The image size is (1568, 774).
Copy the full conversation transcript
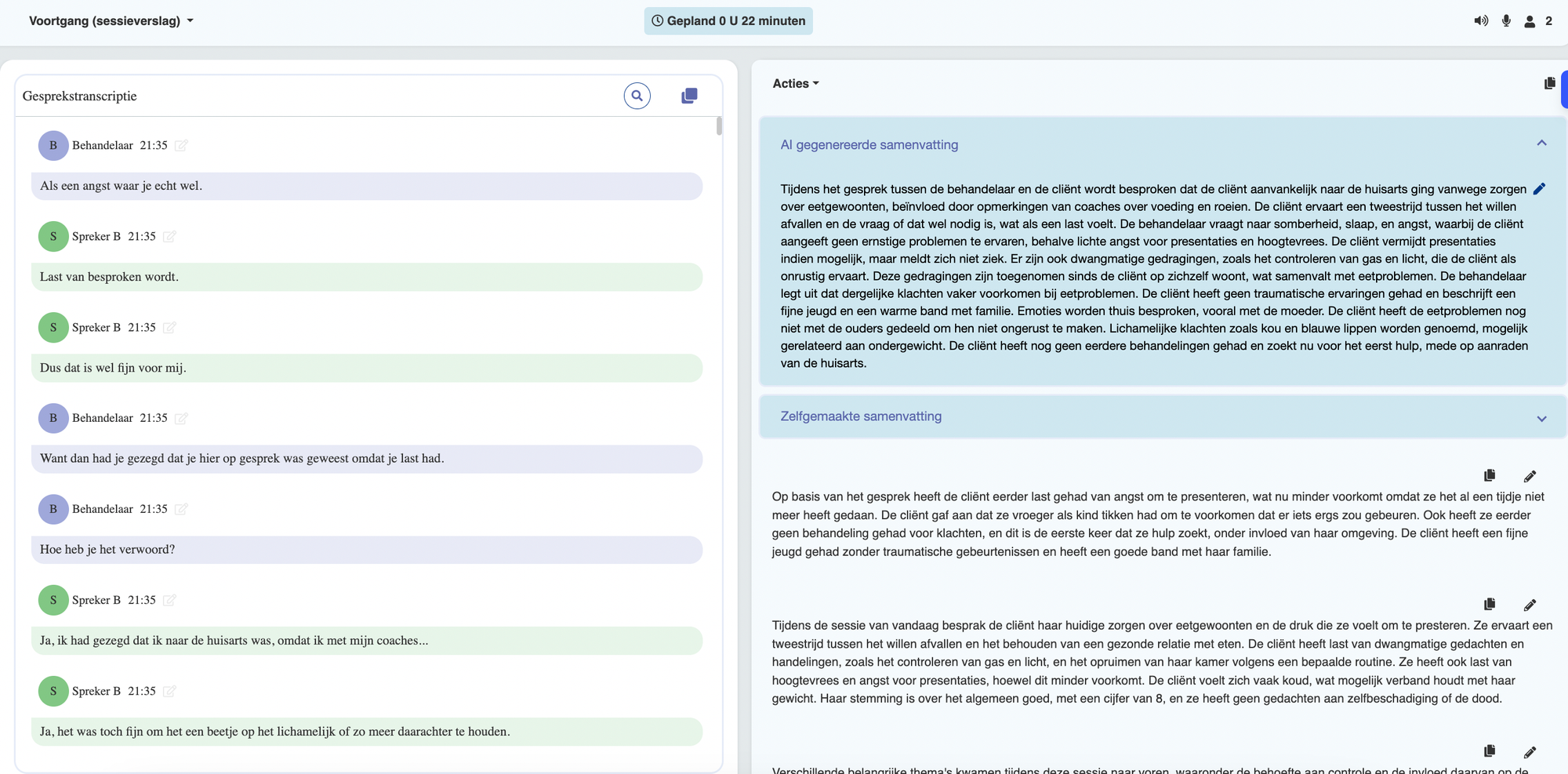(x=689, y=96)
